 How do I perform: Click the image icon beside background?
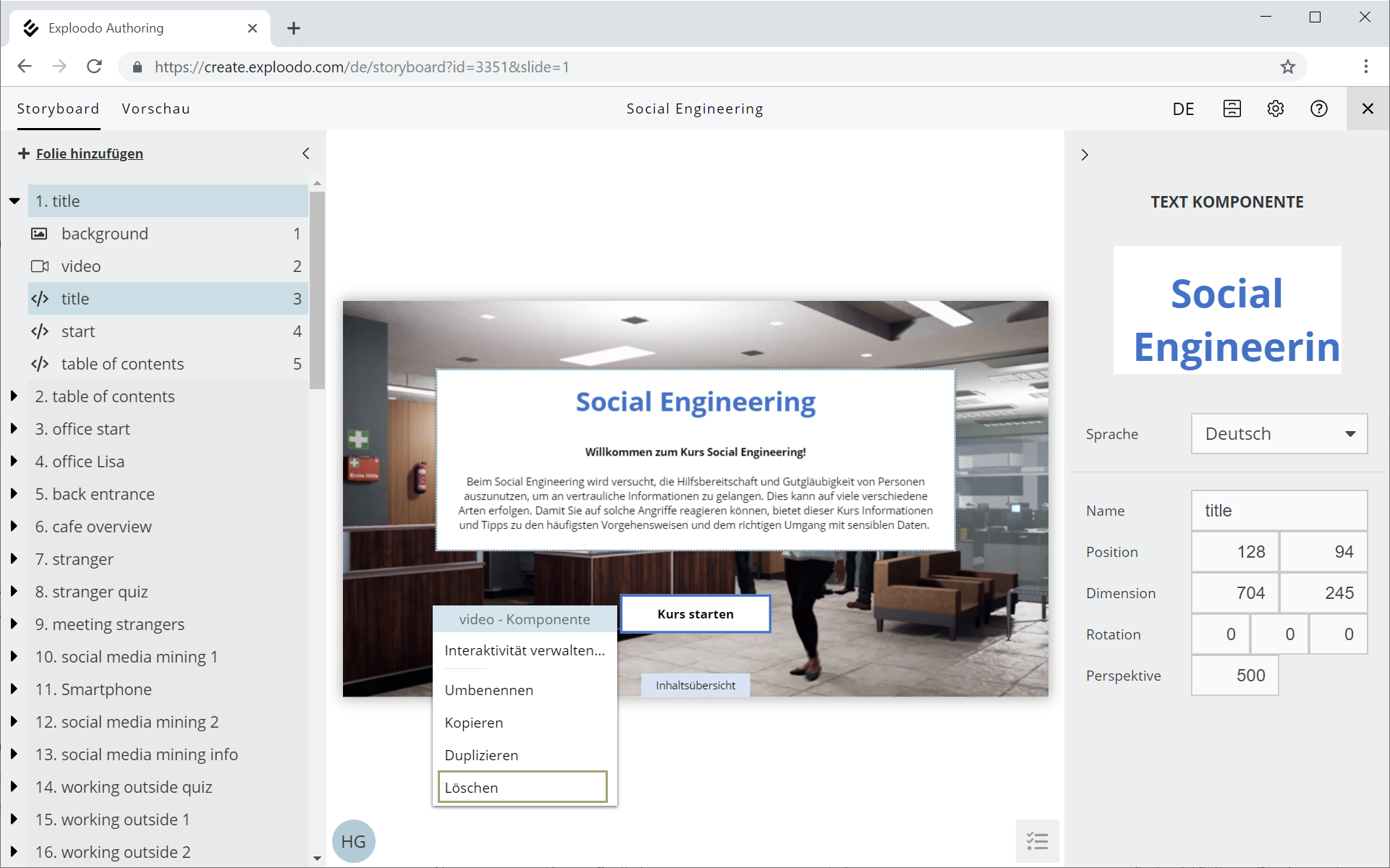(39, 234)
